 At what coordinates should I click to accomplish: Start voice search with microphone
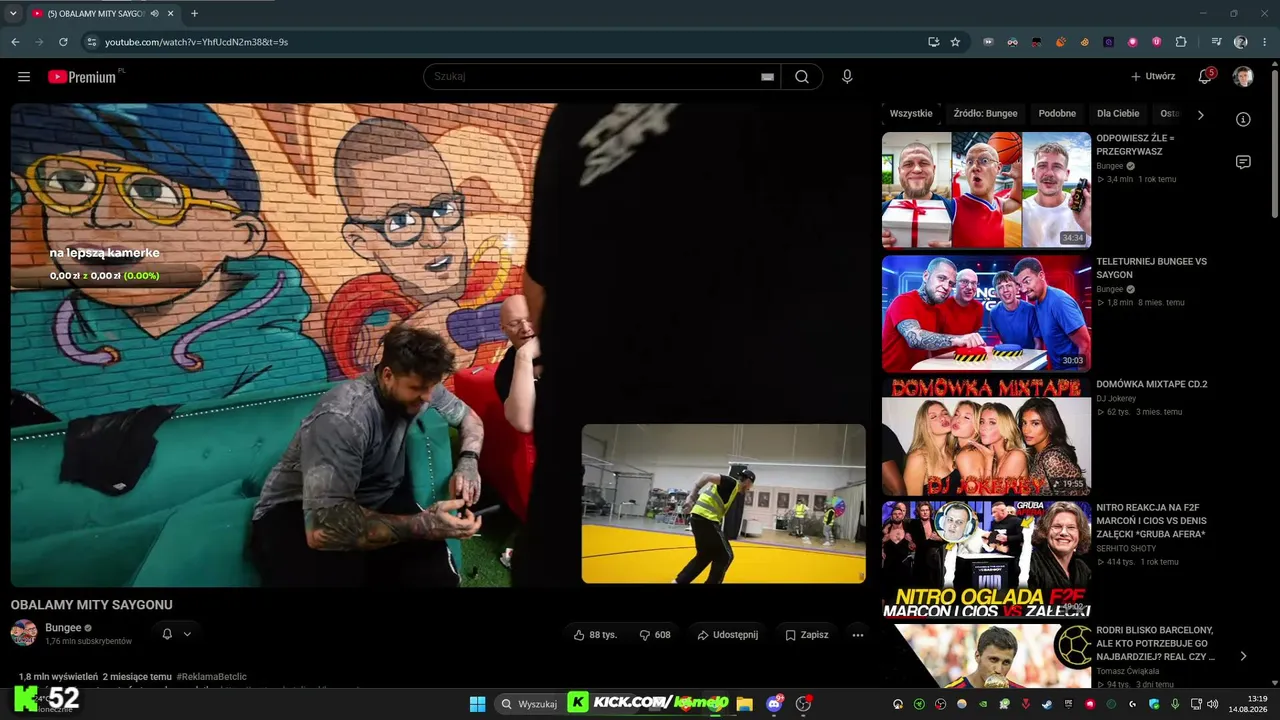[x=847, y=77]
